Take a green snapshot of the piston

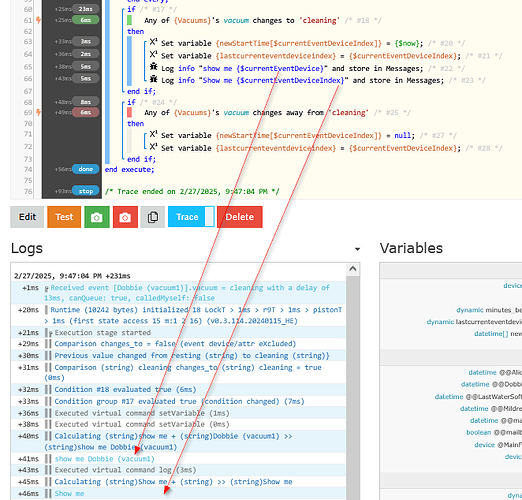coord(97,217)
